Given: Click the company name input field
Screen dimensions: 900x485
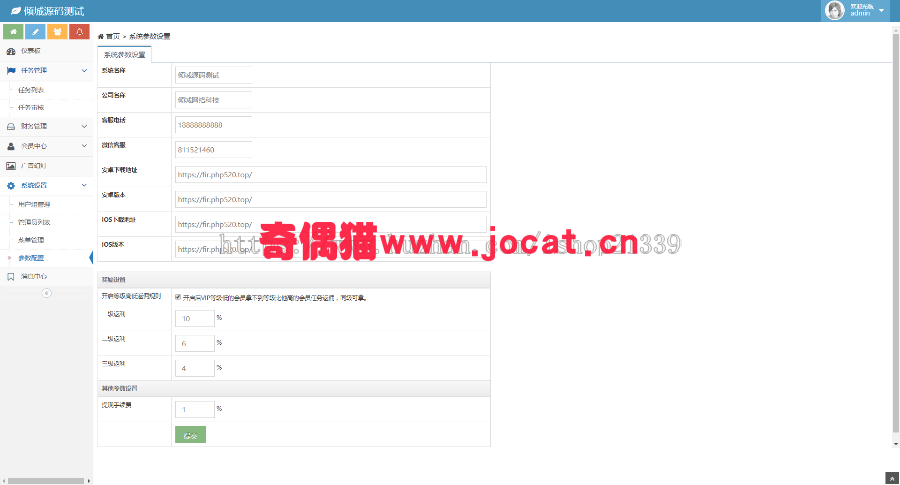Looking at the screenshot, I should click(214, 100).
